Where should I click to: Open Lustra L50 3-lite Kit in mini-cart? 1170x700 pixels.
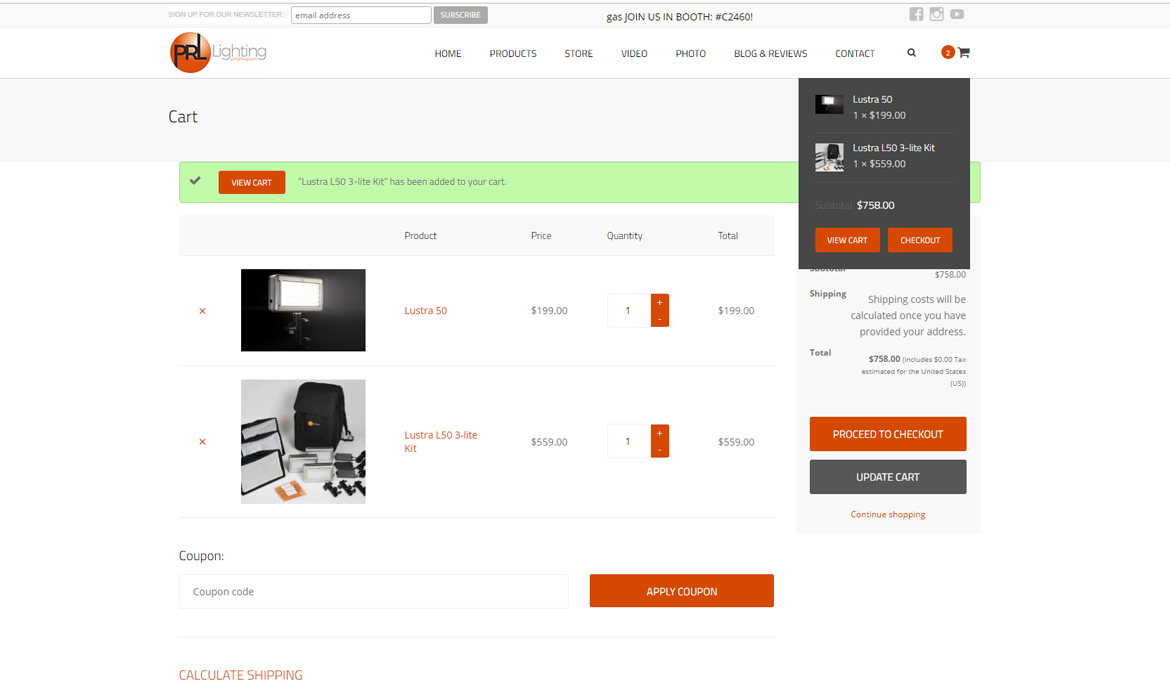point(893,148)
